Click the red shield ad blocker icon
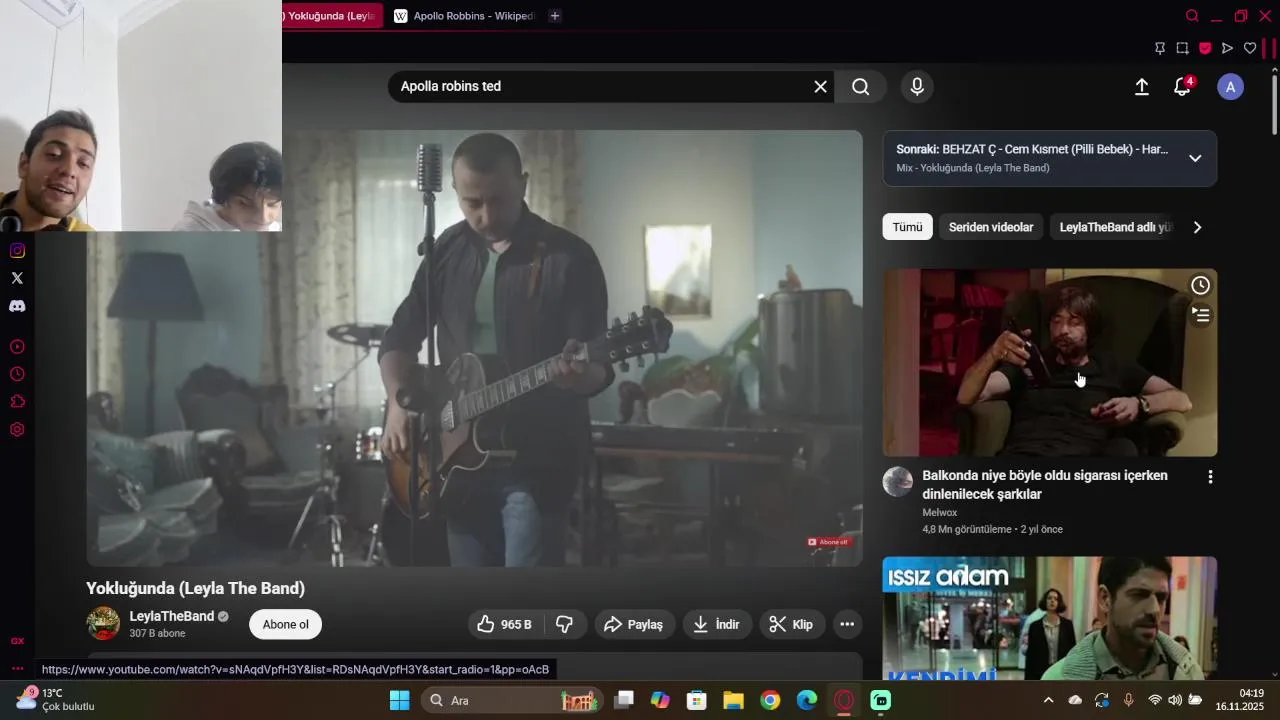Viewport: 1280px width, 720px height. pos(1205,48)
